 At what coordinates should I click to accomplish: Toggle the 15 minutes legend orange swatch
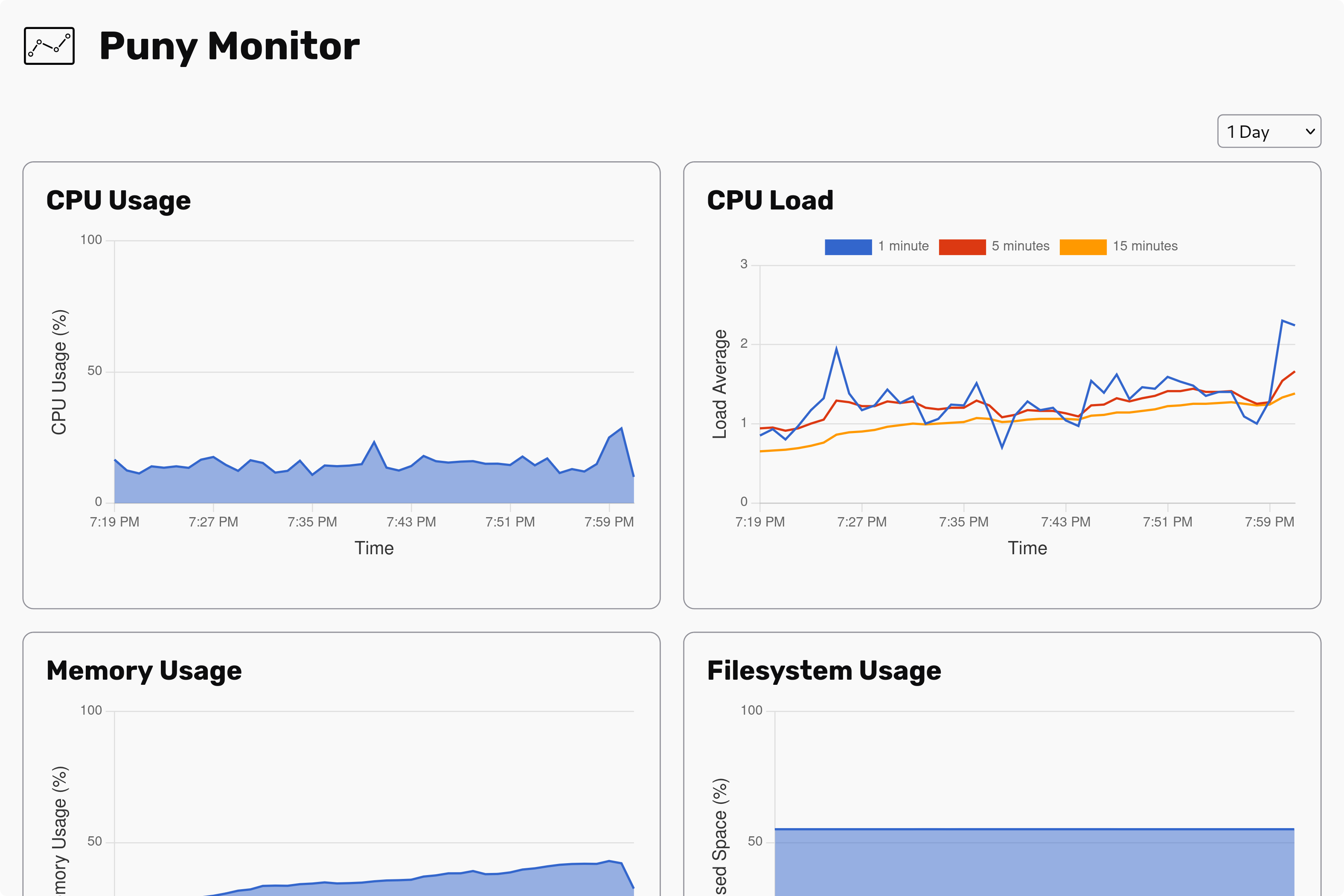[1082, 247]
